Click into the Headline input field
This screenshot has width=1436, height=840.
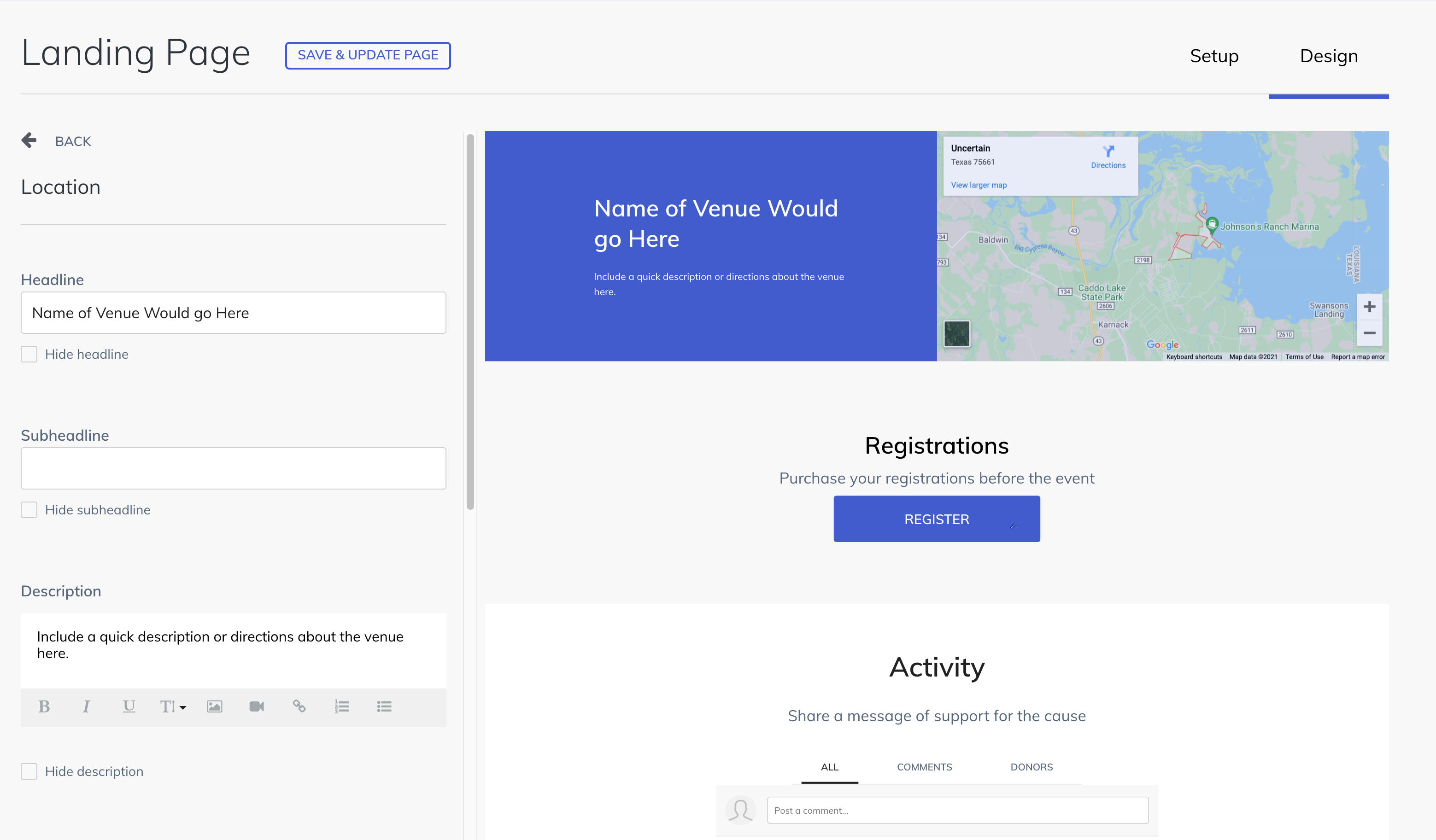234,313
